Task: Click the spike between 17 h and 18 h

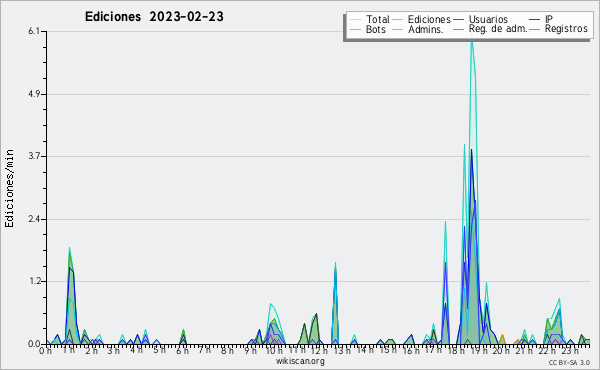Action: pos(445,224)
